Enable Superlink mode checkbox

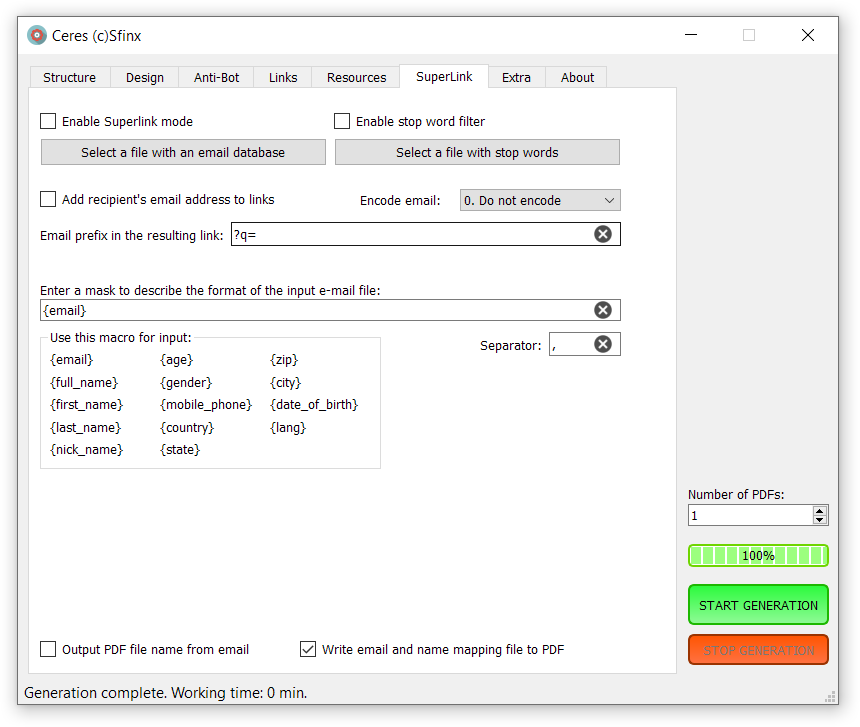(x=48, y=121)
